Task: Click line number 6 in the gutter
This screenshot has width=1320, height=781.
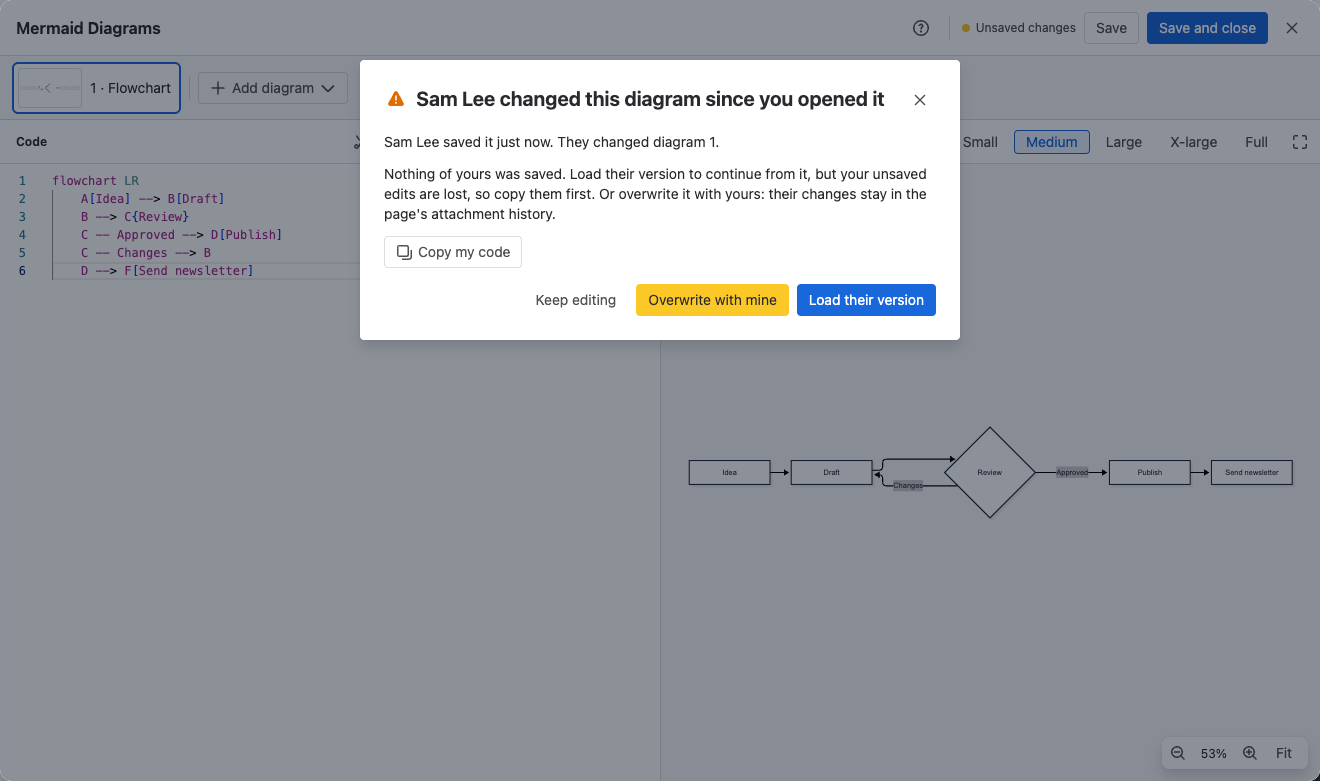Action: [22, 271]
